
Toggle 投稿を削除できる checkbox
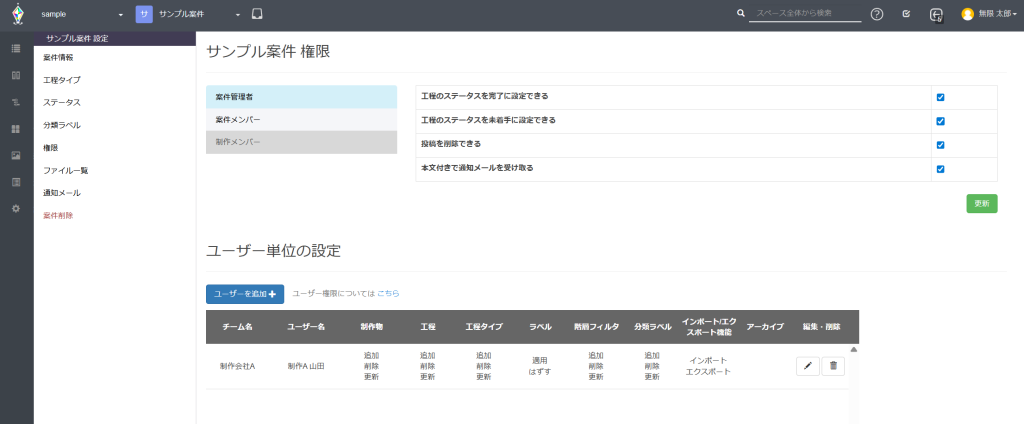point(940,145)
